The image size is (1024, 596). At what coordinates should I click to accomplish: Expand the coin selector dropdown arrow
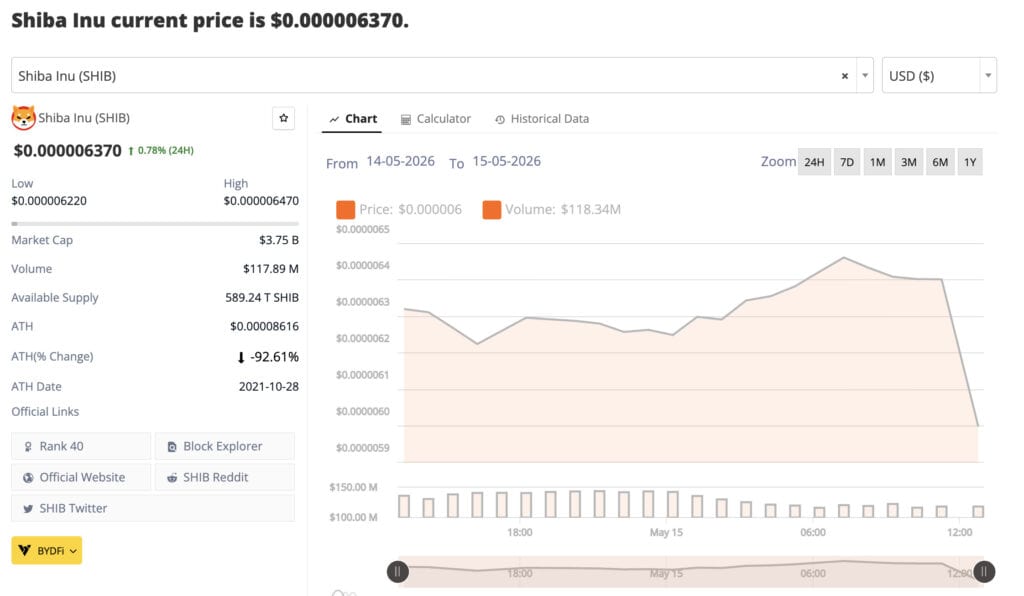865,76
